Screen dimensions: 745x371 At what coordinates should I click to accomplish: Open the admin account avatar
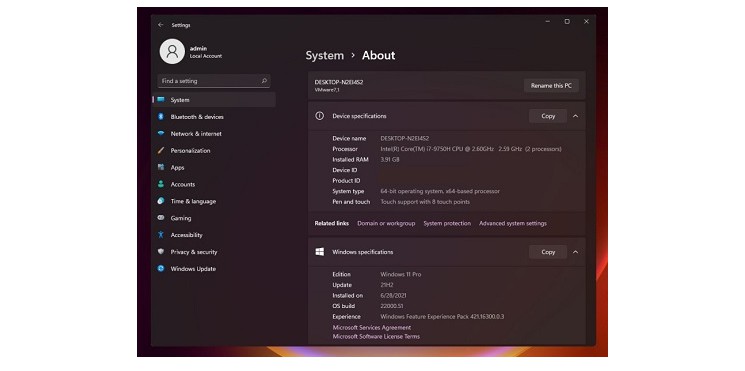[x=172, y=51]
